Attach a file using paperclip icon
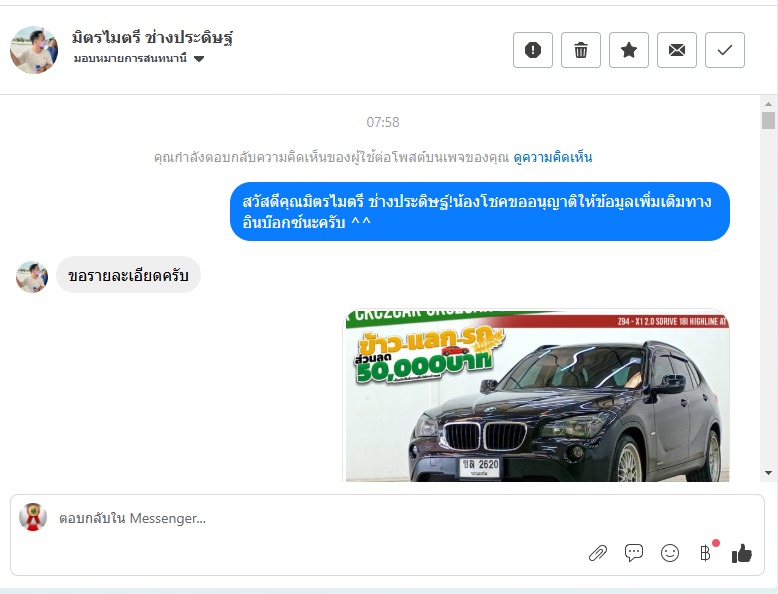 (598, 553)
